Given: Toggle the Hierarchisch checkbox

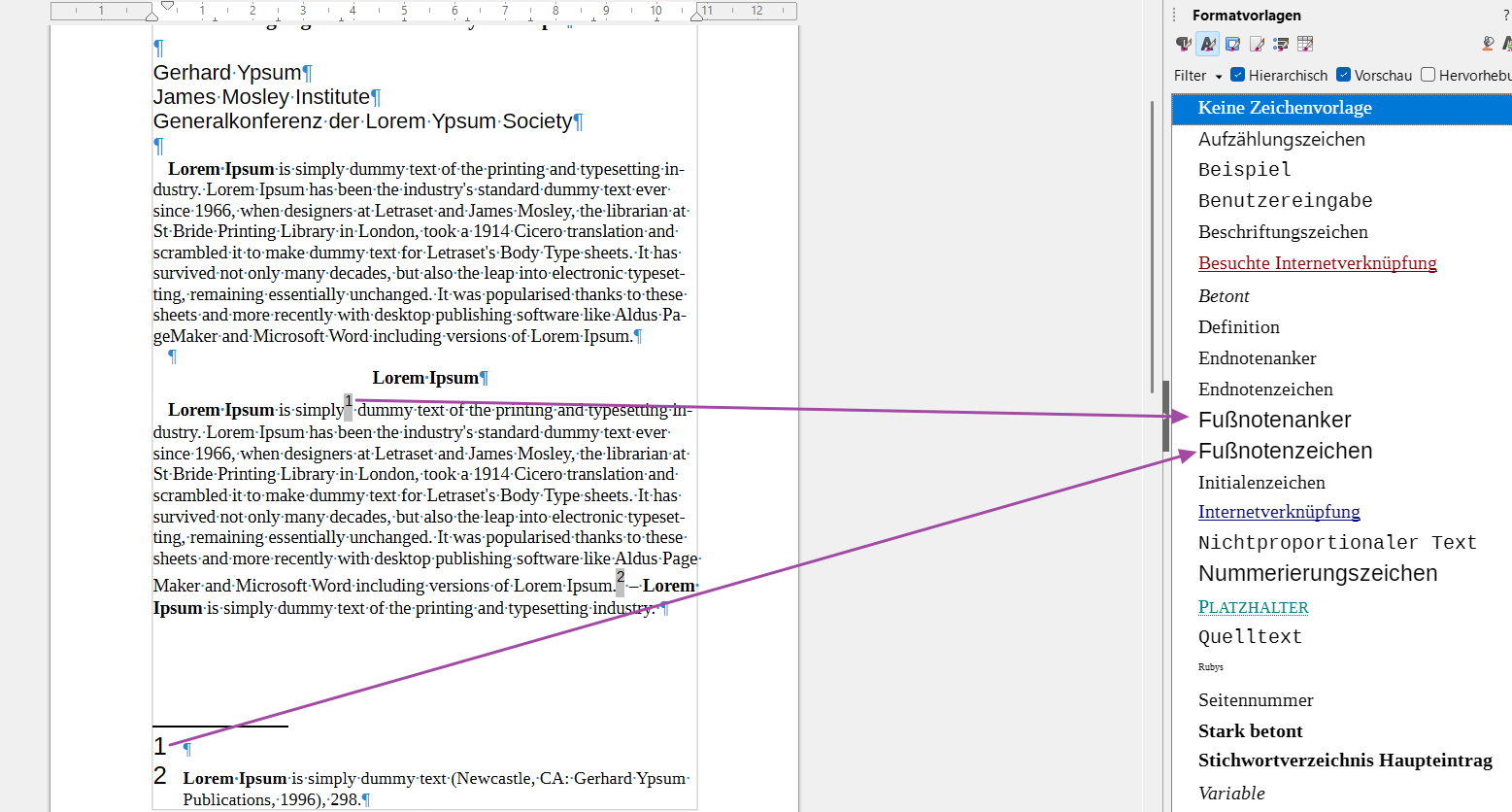Looking at the screenshot, I should (1237, 75).
